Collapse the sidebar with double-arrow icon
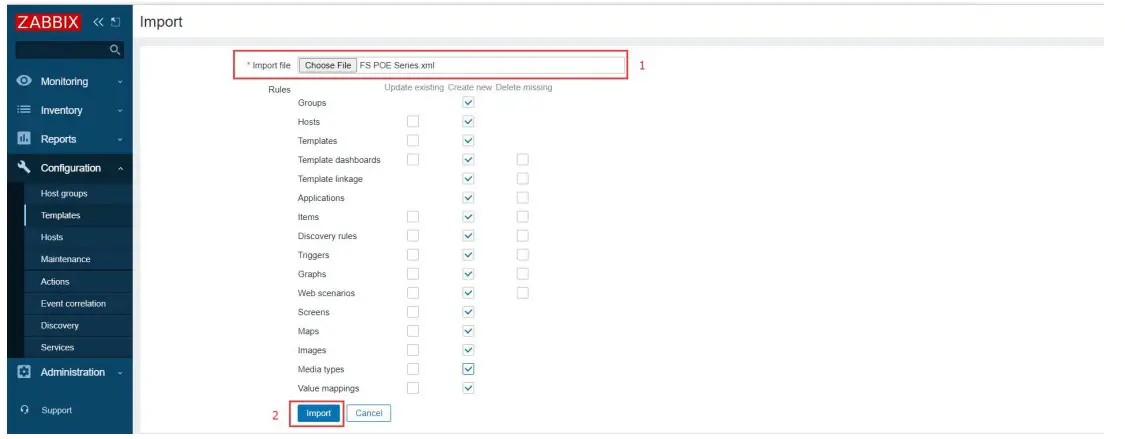The height and width of the screenshot is (439, 1125). [98, 22]
